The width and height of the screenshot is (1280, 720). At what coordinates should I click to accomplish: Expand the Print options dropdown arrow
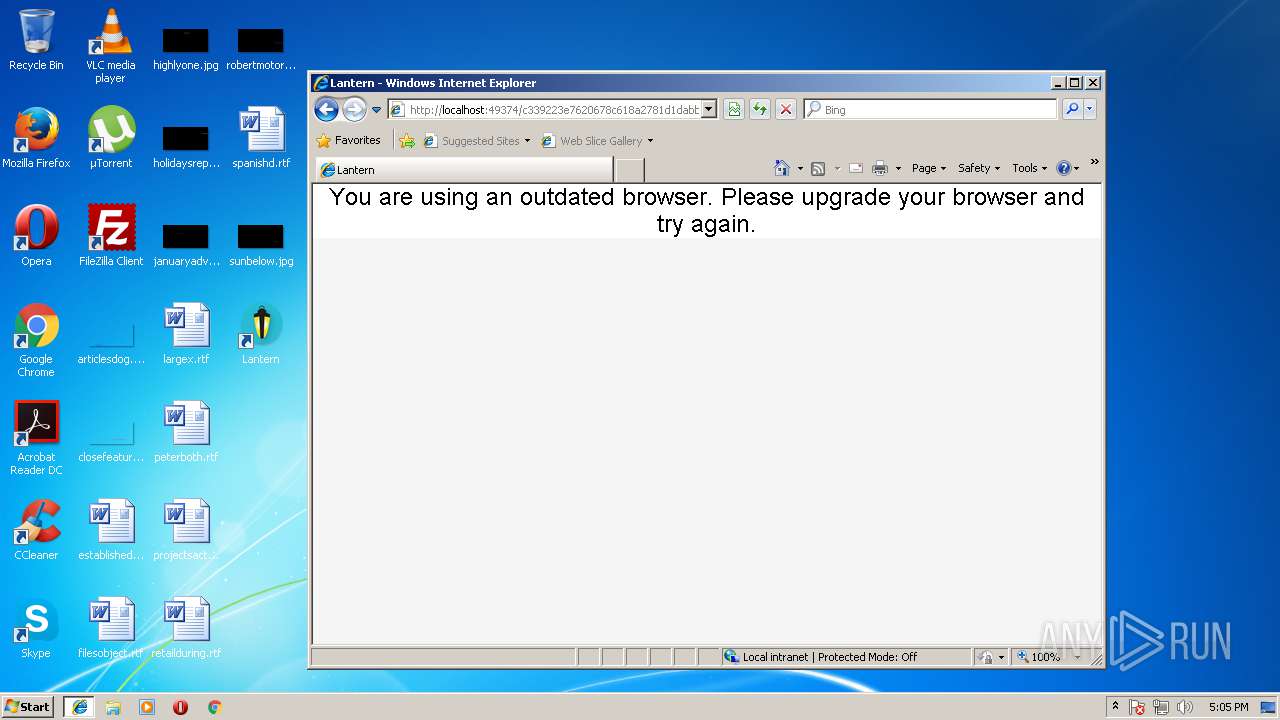pos(898,168)
